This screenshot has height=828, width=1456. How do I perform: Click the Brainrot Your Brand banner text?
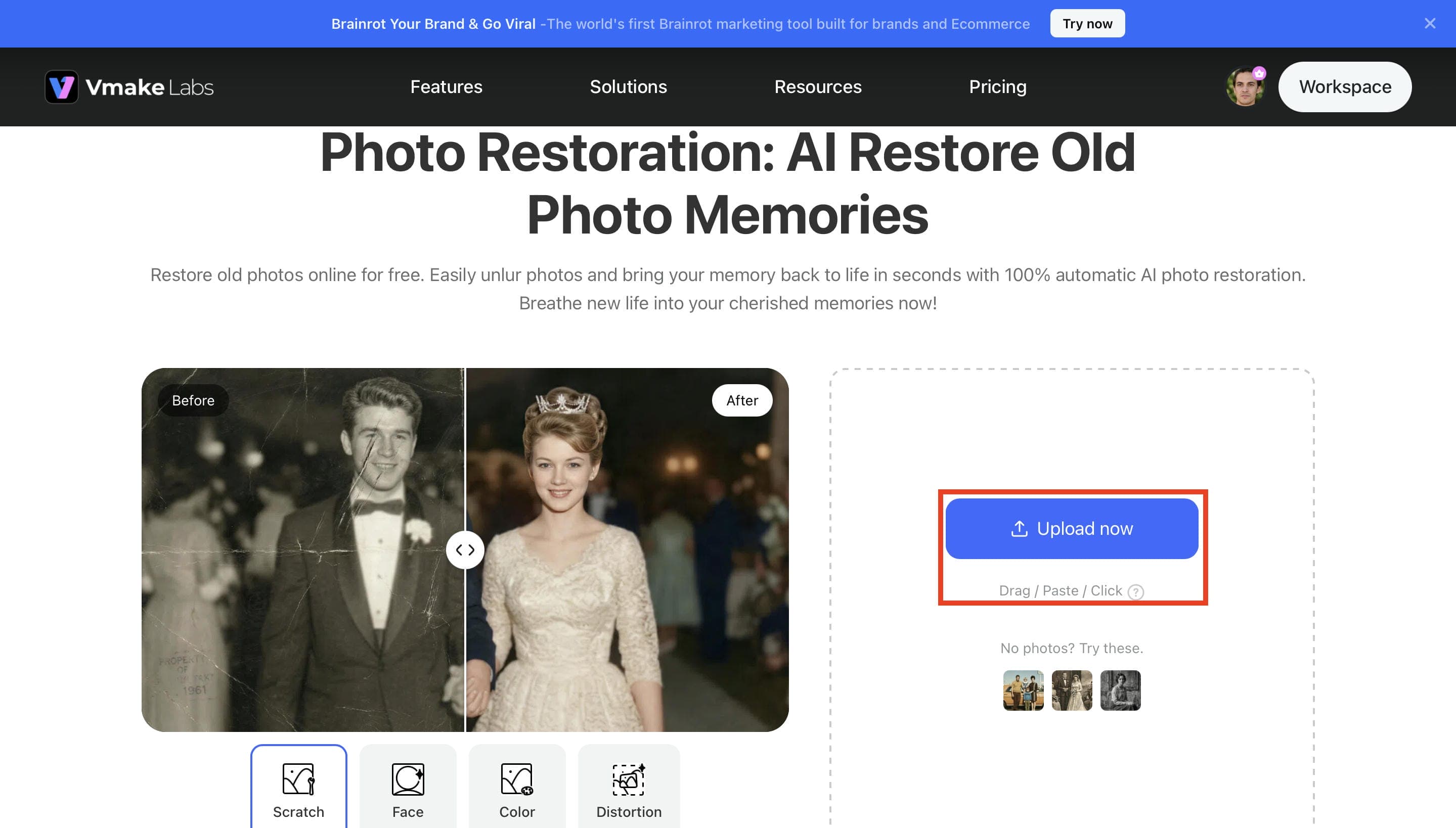point(433,24)
